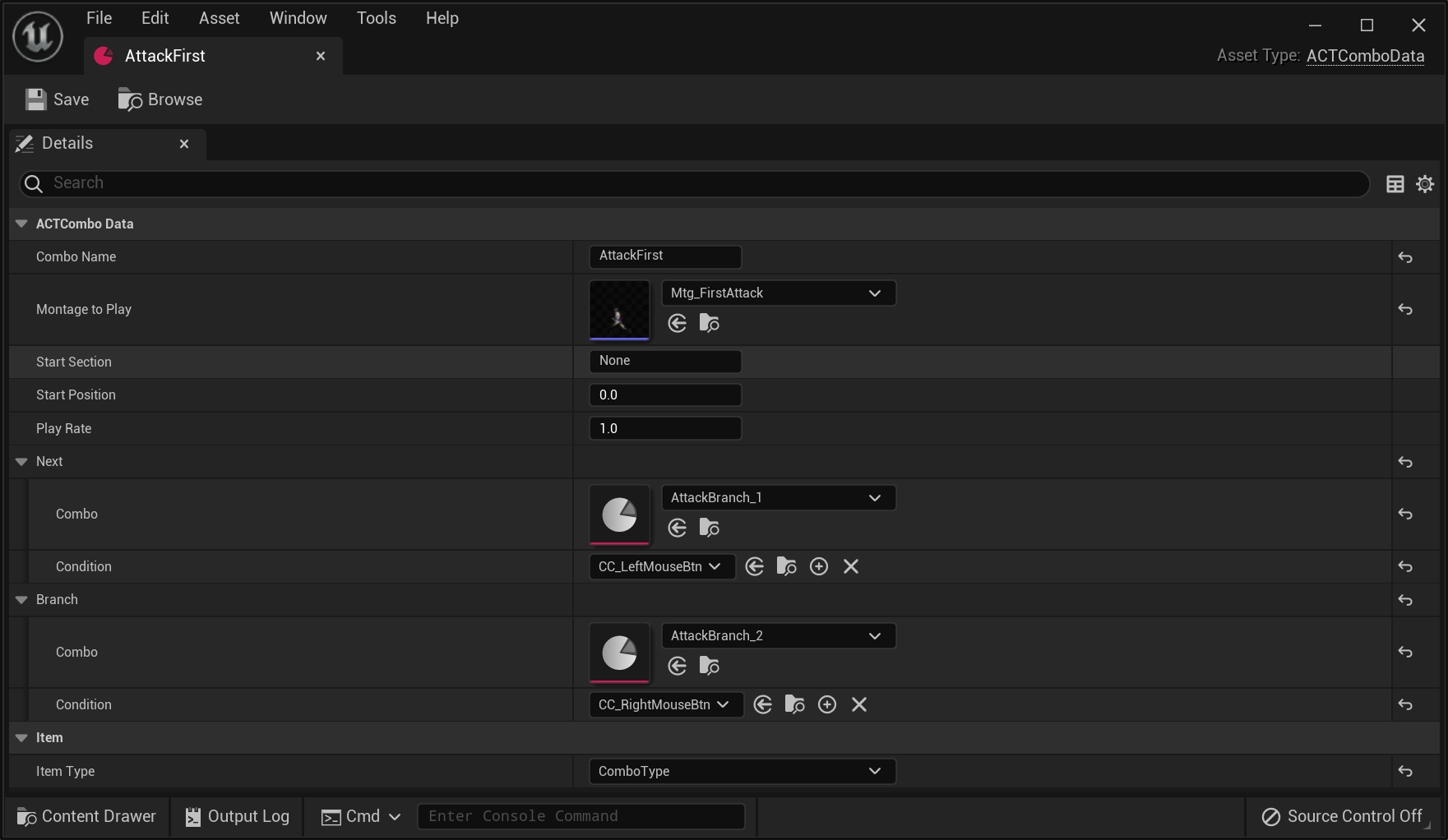Open the Content Drawer
Viewport: 1448px width, 840px height.
point(86,816)
